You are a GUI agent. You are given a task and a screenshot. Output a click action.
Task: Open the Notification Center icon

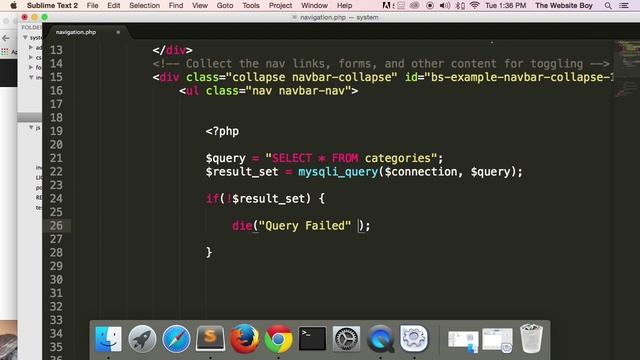624,5
